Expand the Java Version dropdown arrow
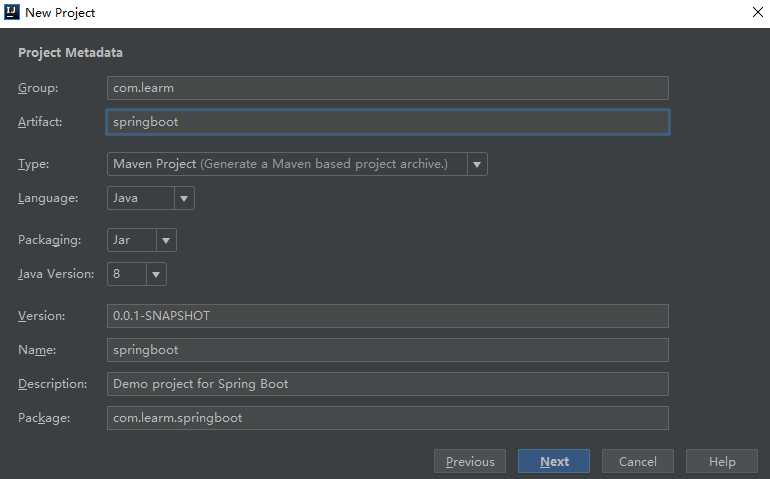Image resolution: width=770 pixels, height=479 pixels. [156, 274]
